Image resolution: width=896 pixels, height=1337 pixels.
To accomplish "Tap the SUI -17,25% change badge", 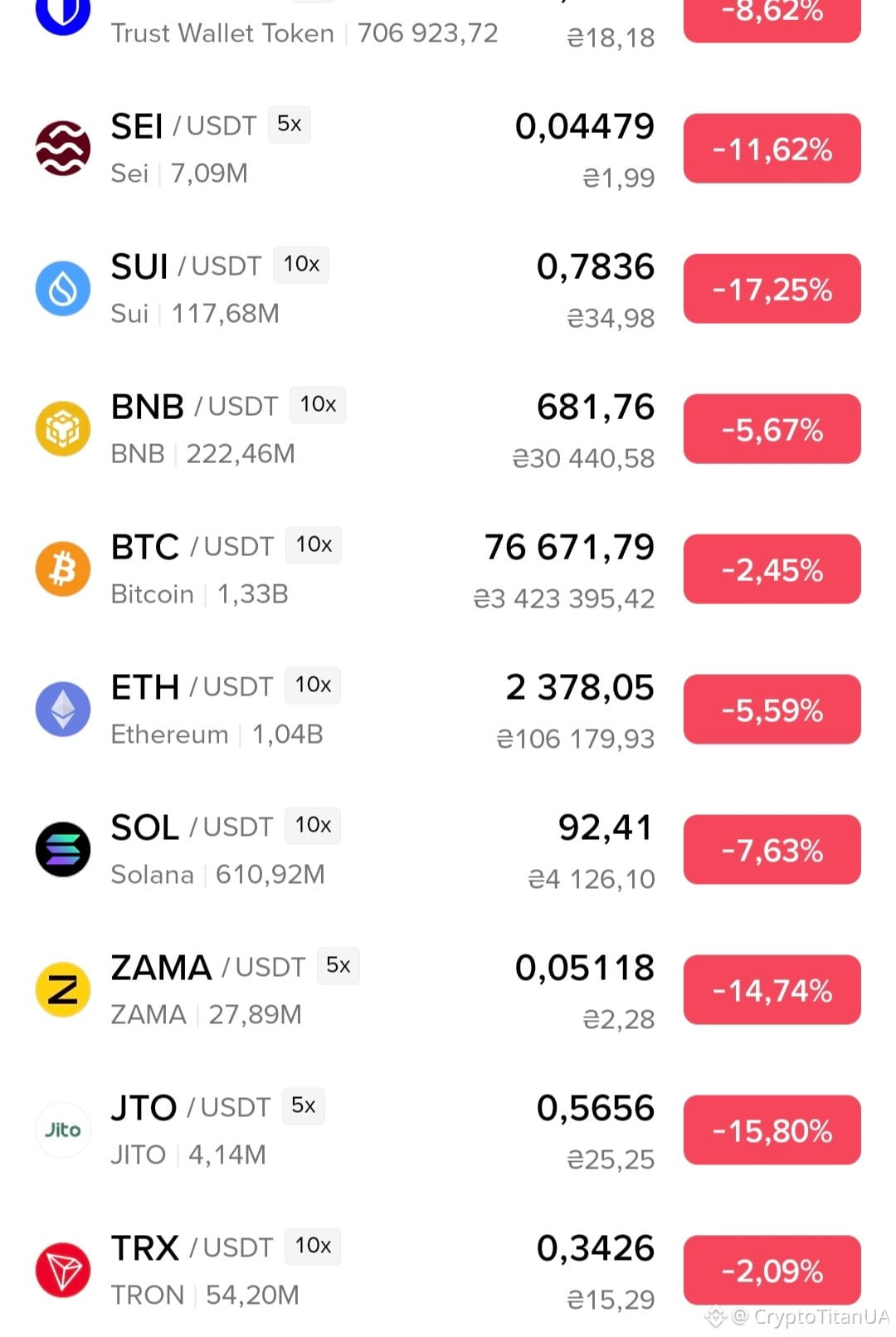I will point(772,290).
